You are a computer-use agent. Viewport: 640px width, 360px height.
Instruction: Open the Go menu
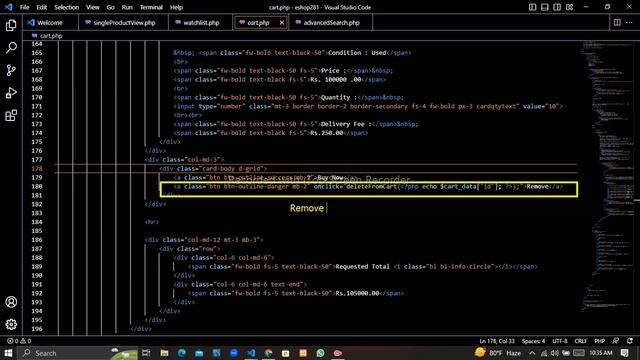coord(110,7)
